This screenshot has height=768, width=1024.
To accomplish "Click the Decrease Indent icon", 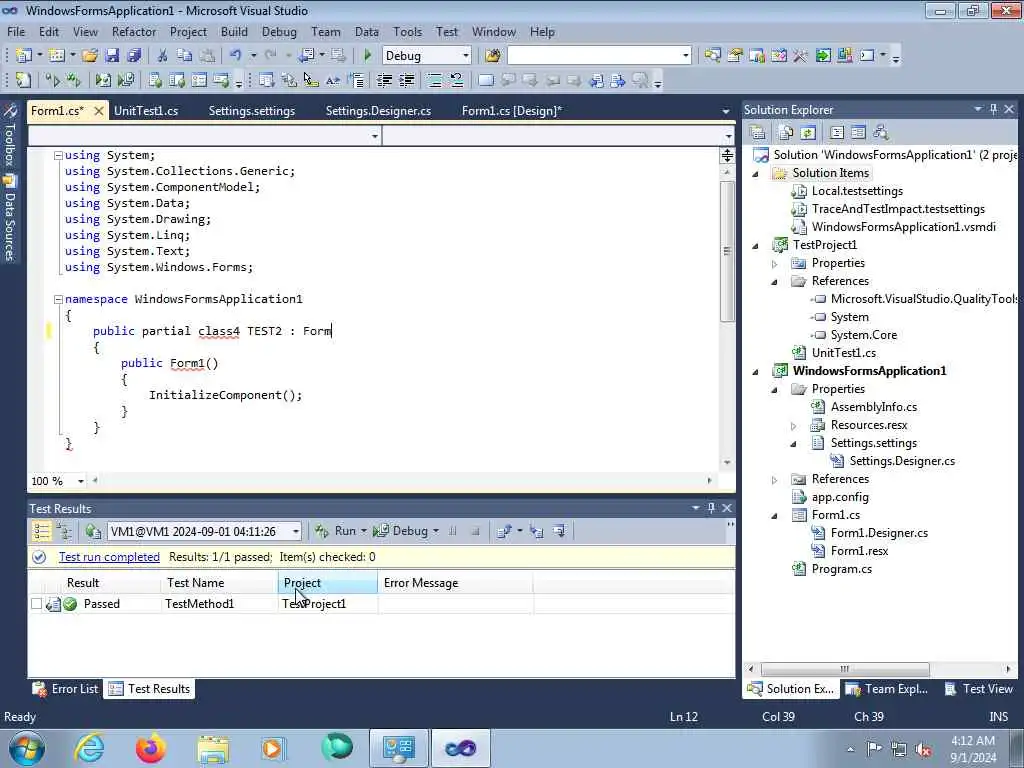I will pos(385,80).
